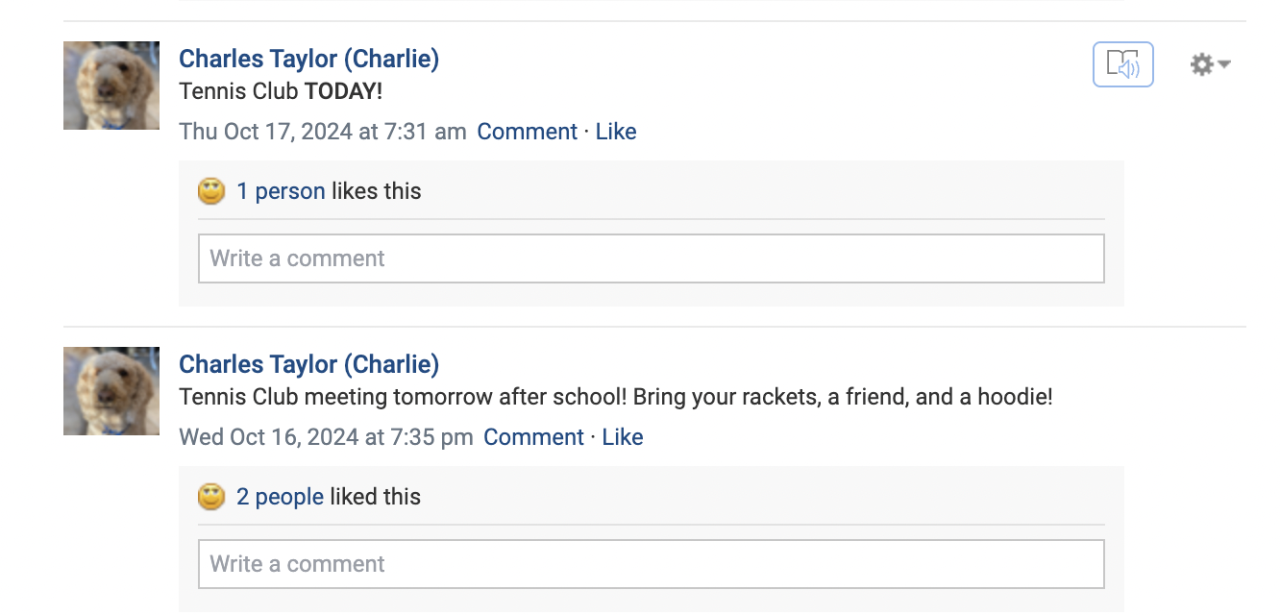
Task: Open Charles Taylor's profile from the meeting tomorrow post
Action: click(x=308, y=364)
